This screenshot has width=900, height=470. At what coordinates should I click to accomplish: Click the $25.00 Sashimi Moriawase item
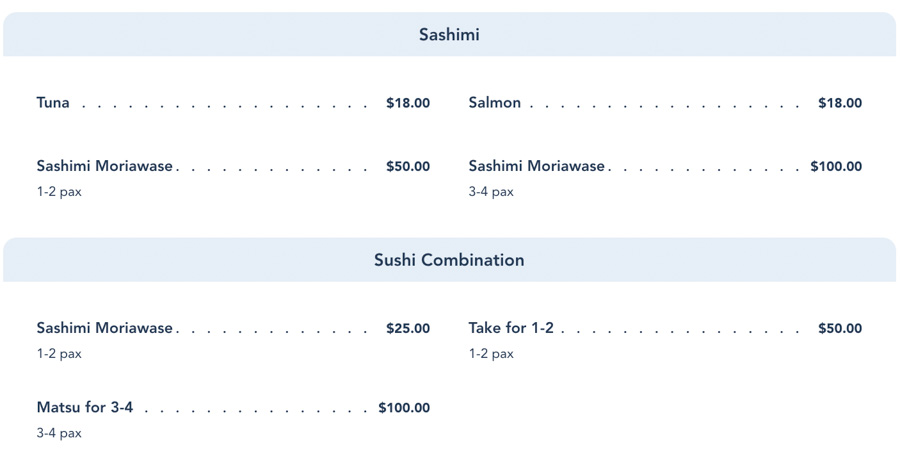coord(105,328)
